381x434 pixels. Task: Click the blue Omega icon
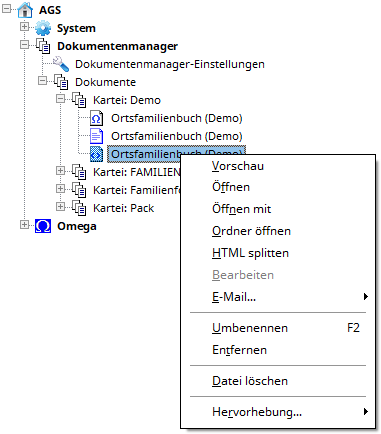coord(43,226)
